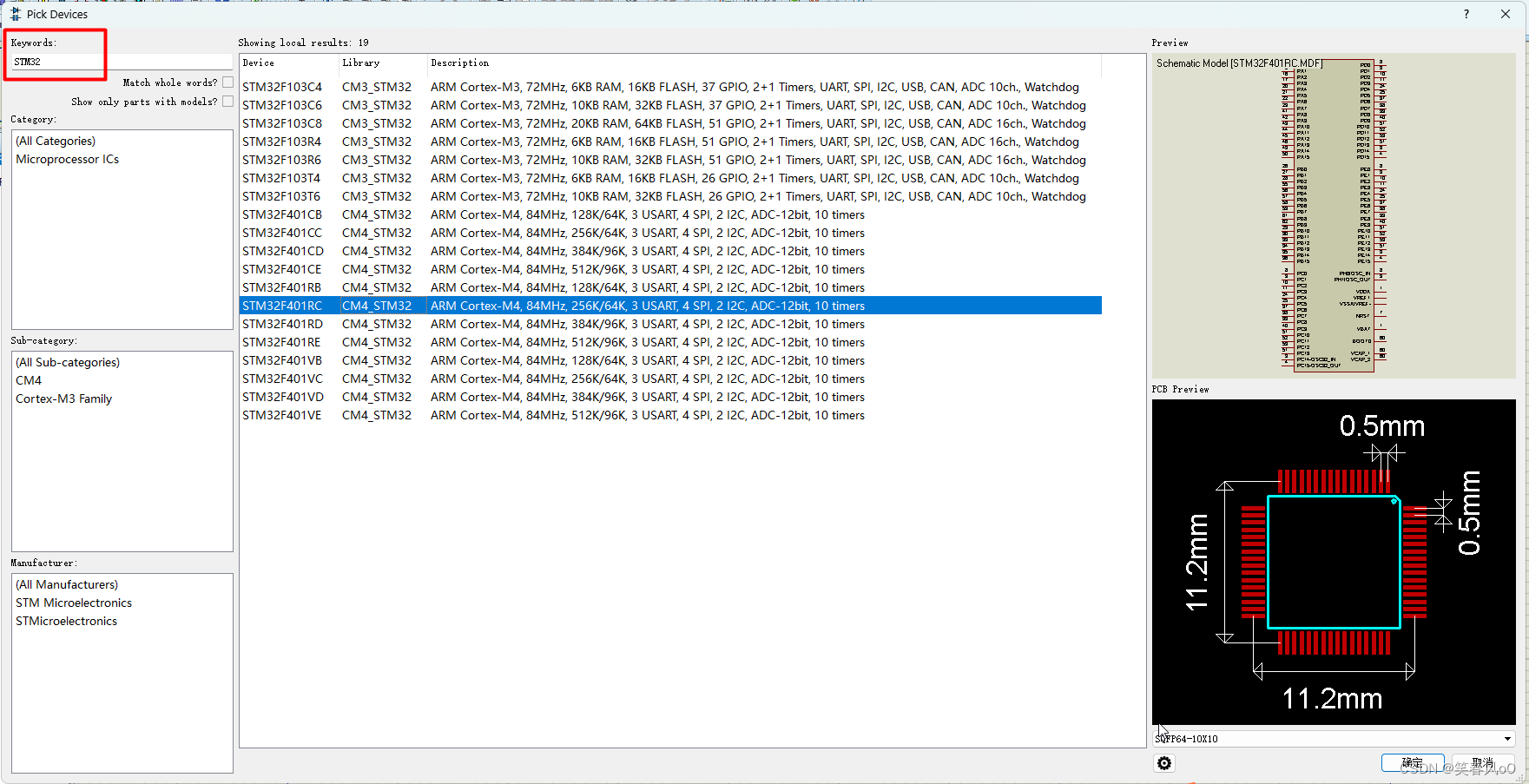Select STMicroelectronics manufacturer
Screen dimensions: 1529x784
(x=66, y=621)
